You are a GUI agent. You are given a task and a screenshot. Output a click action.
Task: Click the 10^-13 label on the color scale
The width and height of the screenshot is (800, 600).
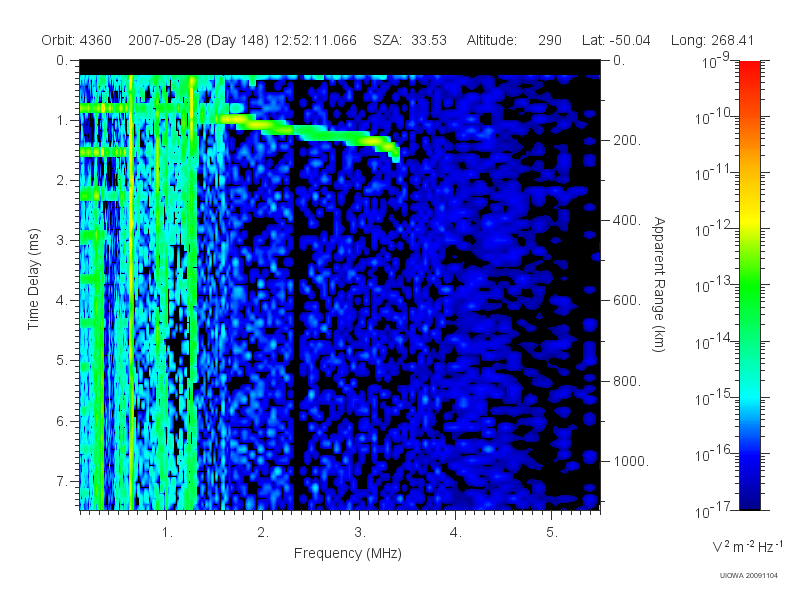coord(715,284)
